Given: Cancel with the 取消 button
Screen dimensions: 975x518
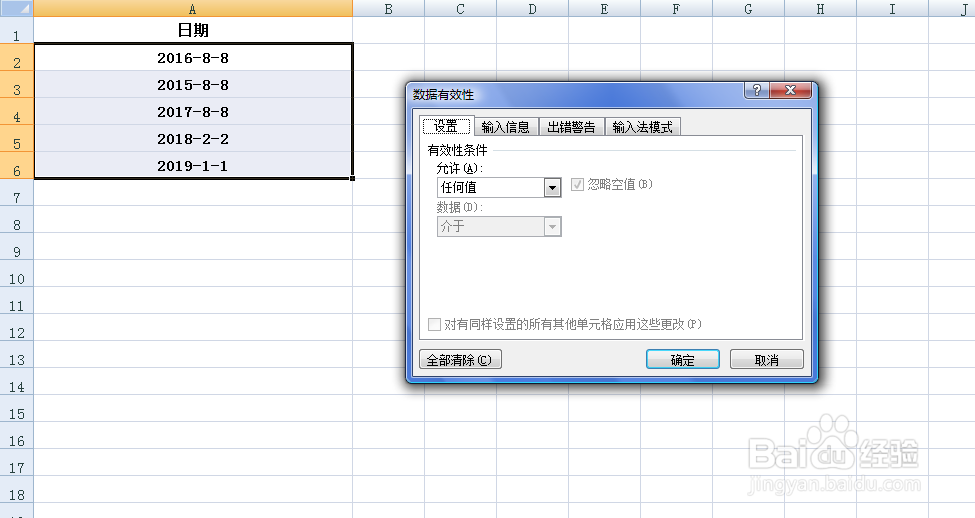Looking at the screenshot, I should (x=767, y=359).
